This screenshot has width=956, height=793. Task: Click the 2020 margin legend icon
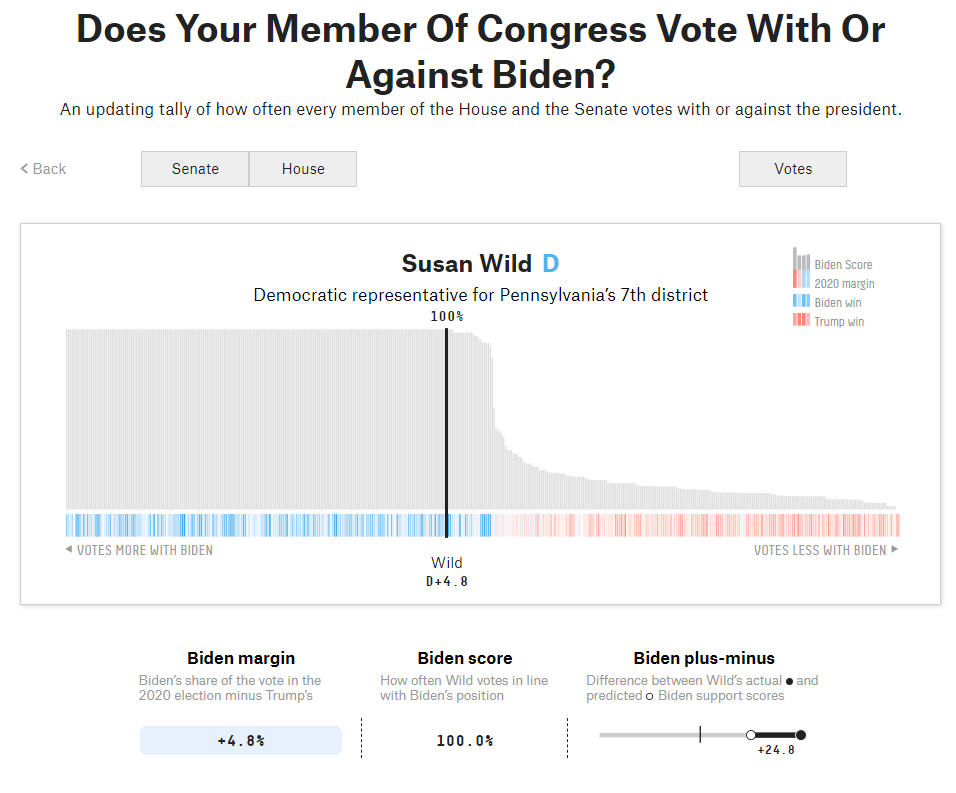coord(801,283)
